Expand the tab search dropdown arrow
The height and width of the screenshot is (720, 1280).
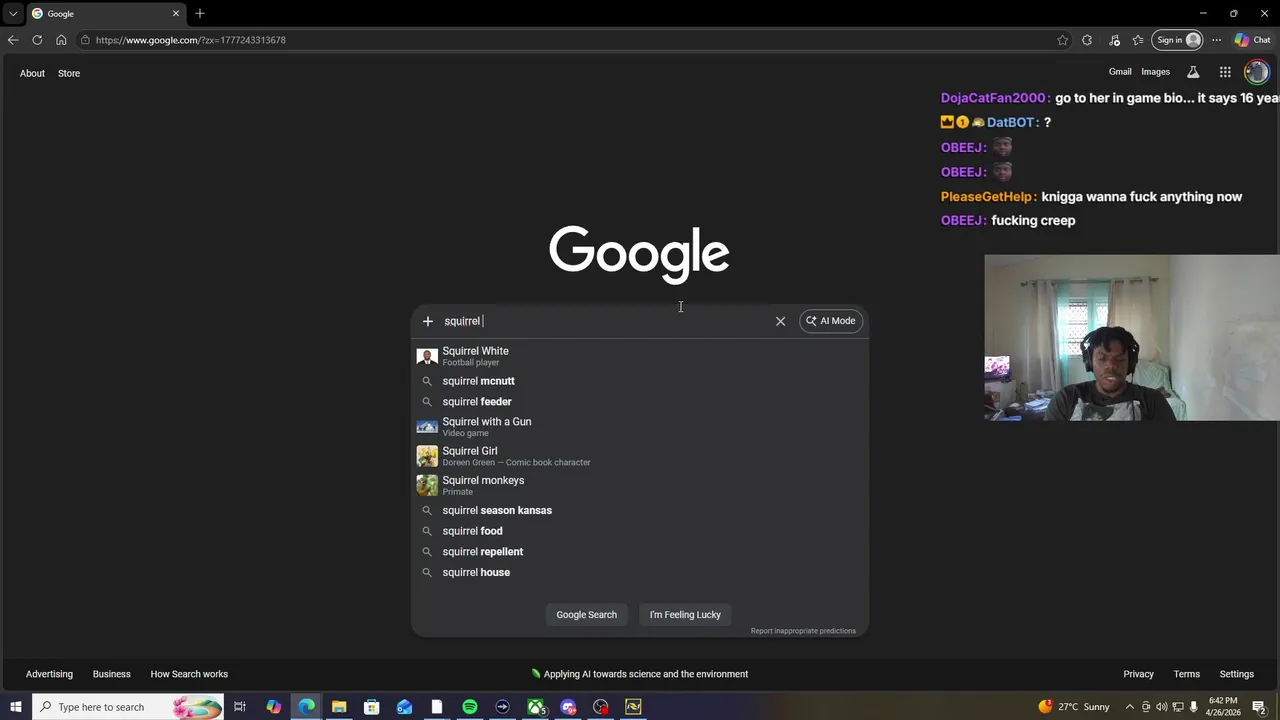(x=13, y=13)
